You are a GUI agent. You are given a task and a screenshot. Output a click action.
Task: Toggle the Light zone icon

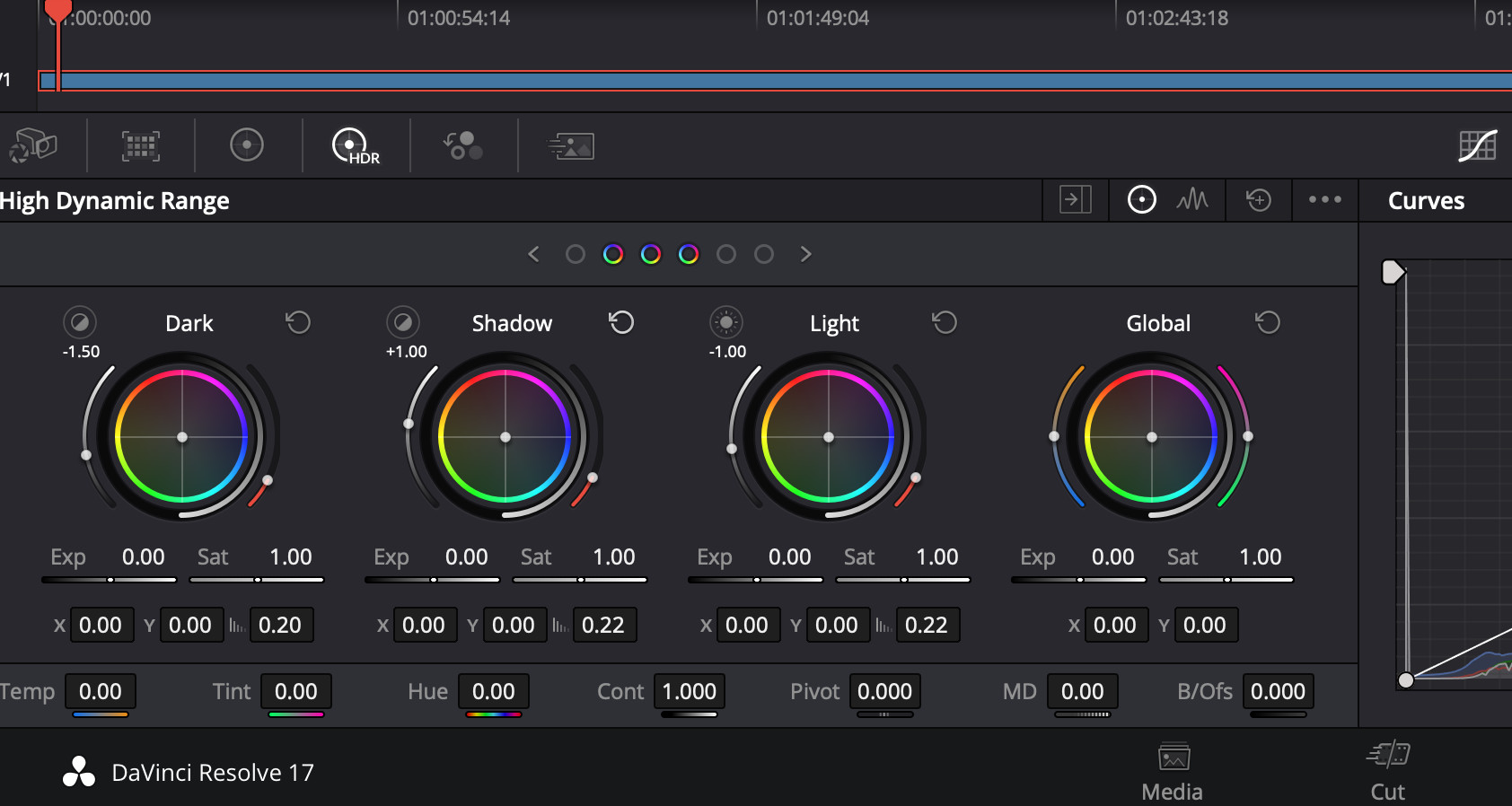click(x=726, y=322)
